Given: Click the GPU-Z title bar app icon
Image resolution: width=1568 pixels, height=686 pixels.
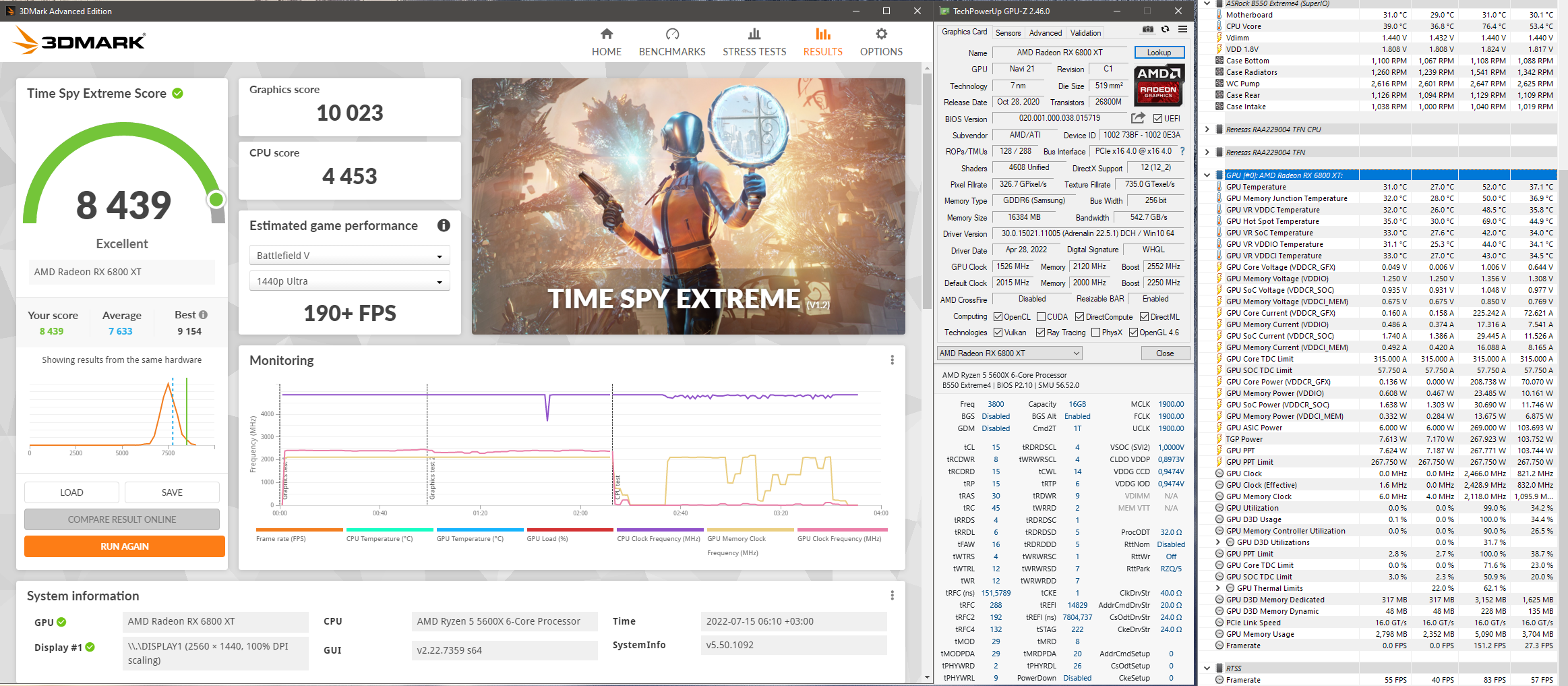Looking at the screenshot, I should tap(944, 11).
